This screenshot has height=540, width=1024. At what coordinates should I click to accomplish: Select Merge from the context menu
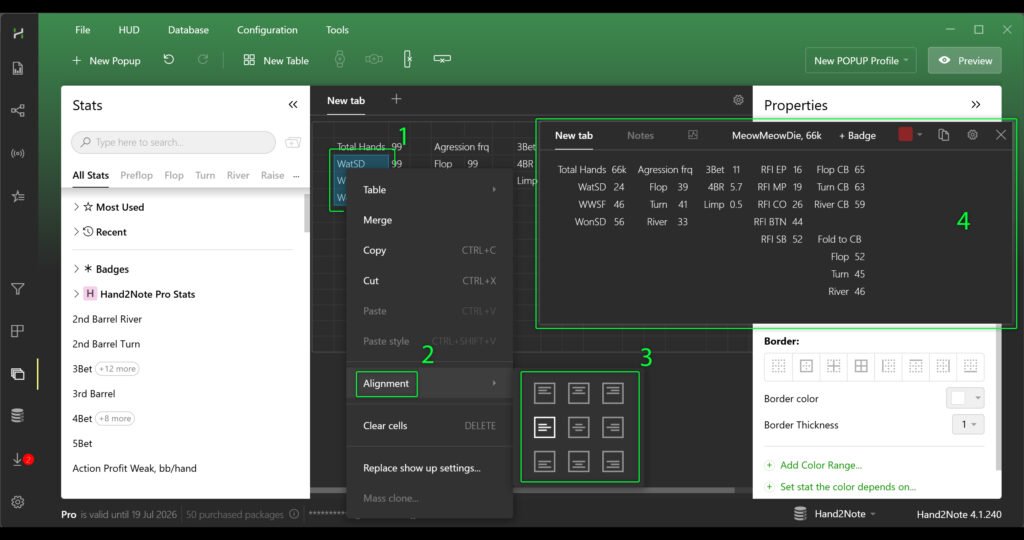377,220
